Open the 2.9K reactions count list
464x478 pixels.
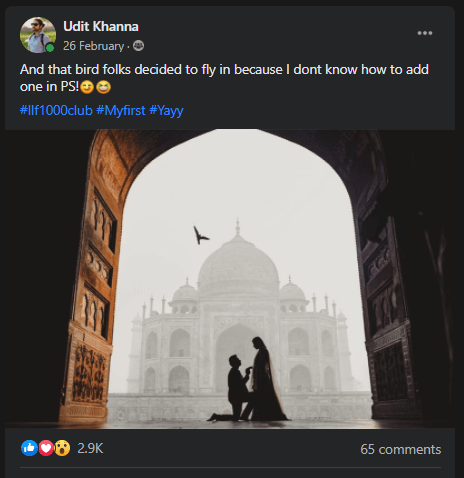(x=90, y=449)
